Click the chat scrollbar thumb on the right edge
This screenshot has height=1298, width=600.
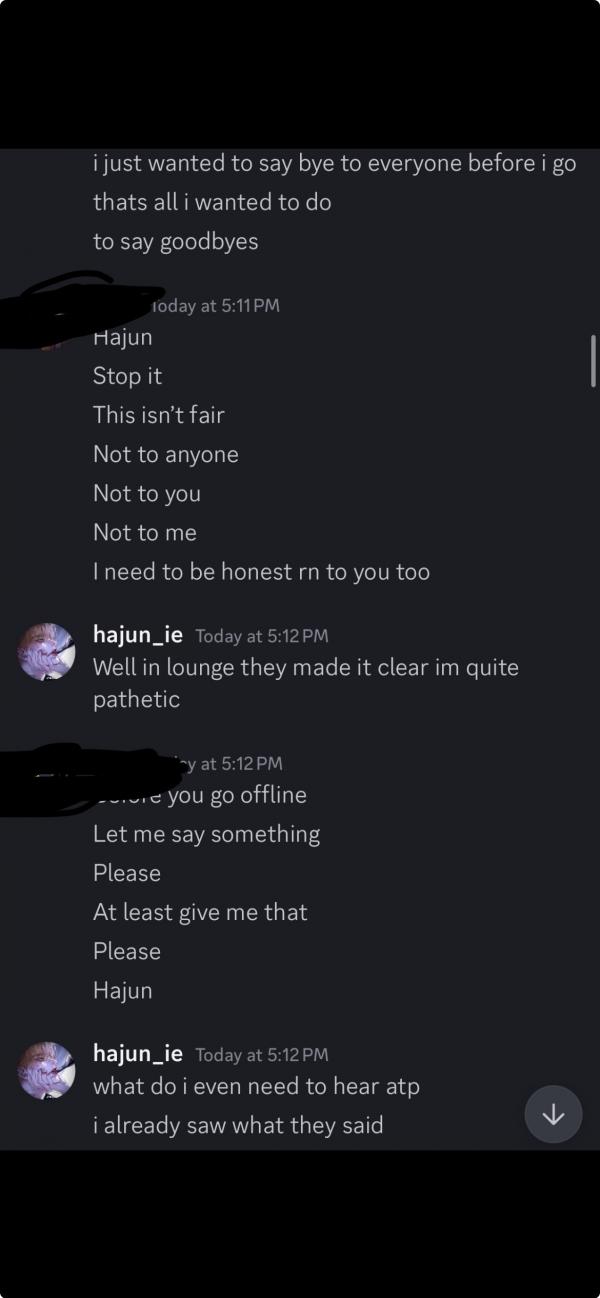pos(593,360)
